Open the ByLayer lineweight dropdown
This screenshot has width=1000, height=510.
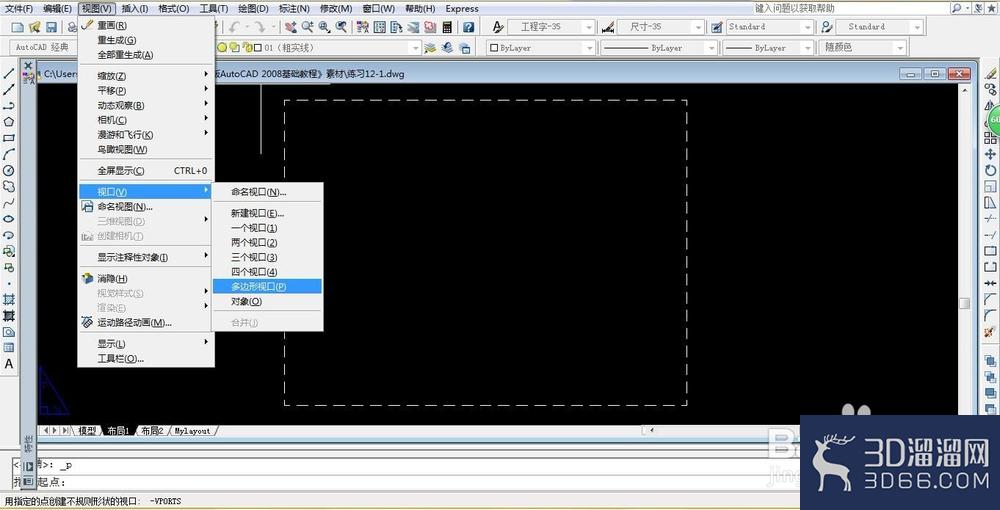coord(808,48)
